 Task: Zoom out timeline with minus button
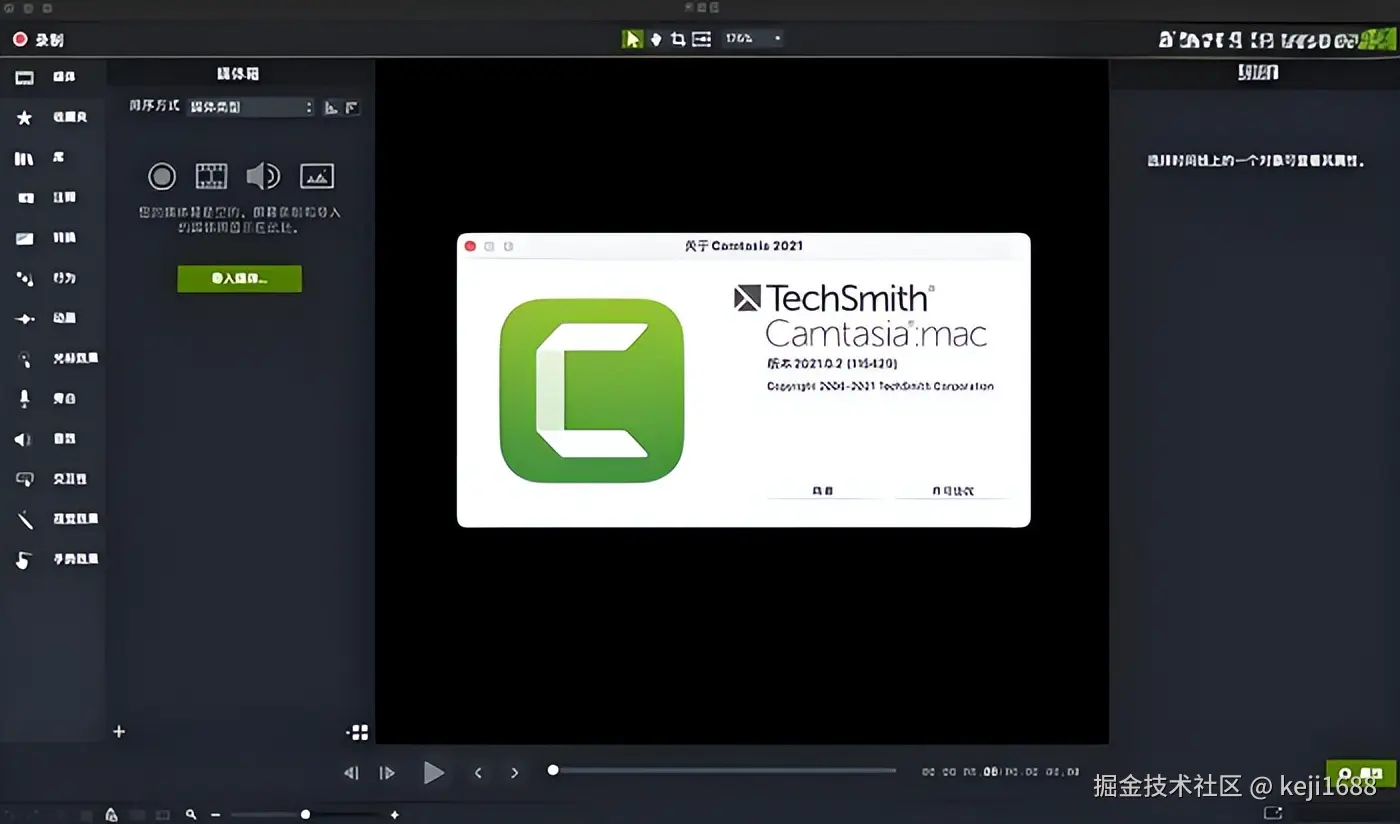click(215, 815)
